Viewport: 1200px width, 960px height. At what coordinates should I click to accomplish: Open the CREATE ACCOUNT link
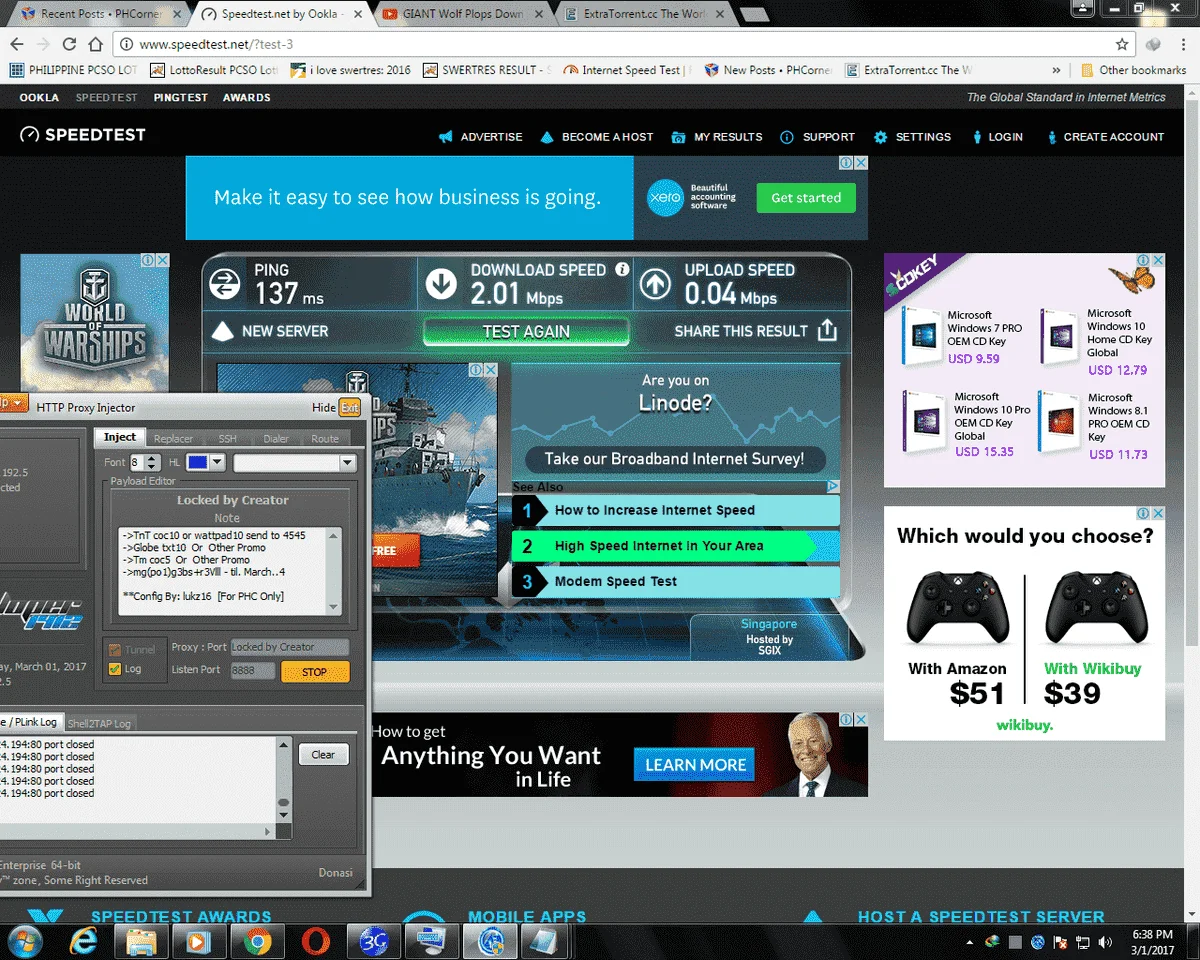point(1104,137)
